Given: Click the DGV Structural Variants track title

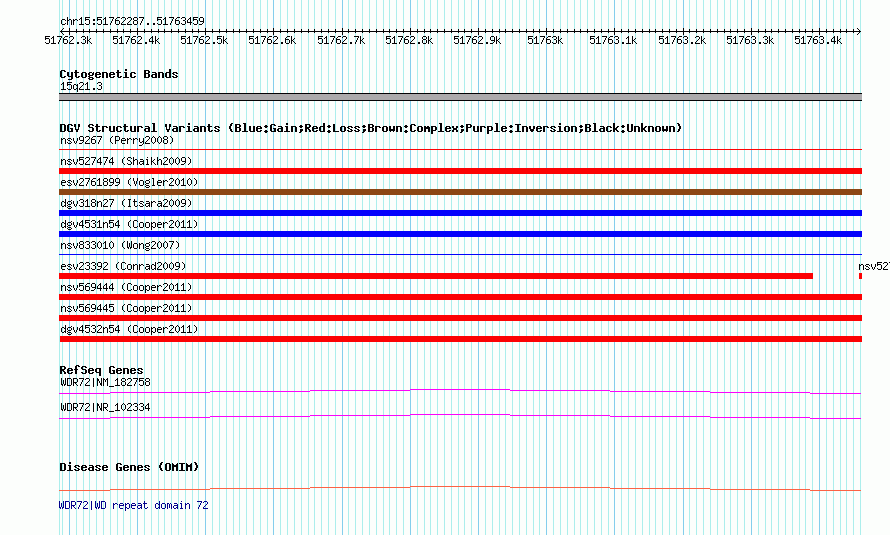Looking at the screenshot, I should coord(370,128).
